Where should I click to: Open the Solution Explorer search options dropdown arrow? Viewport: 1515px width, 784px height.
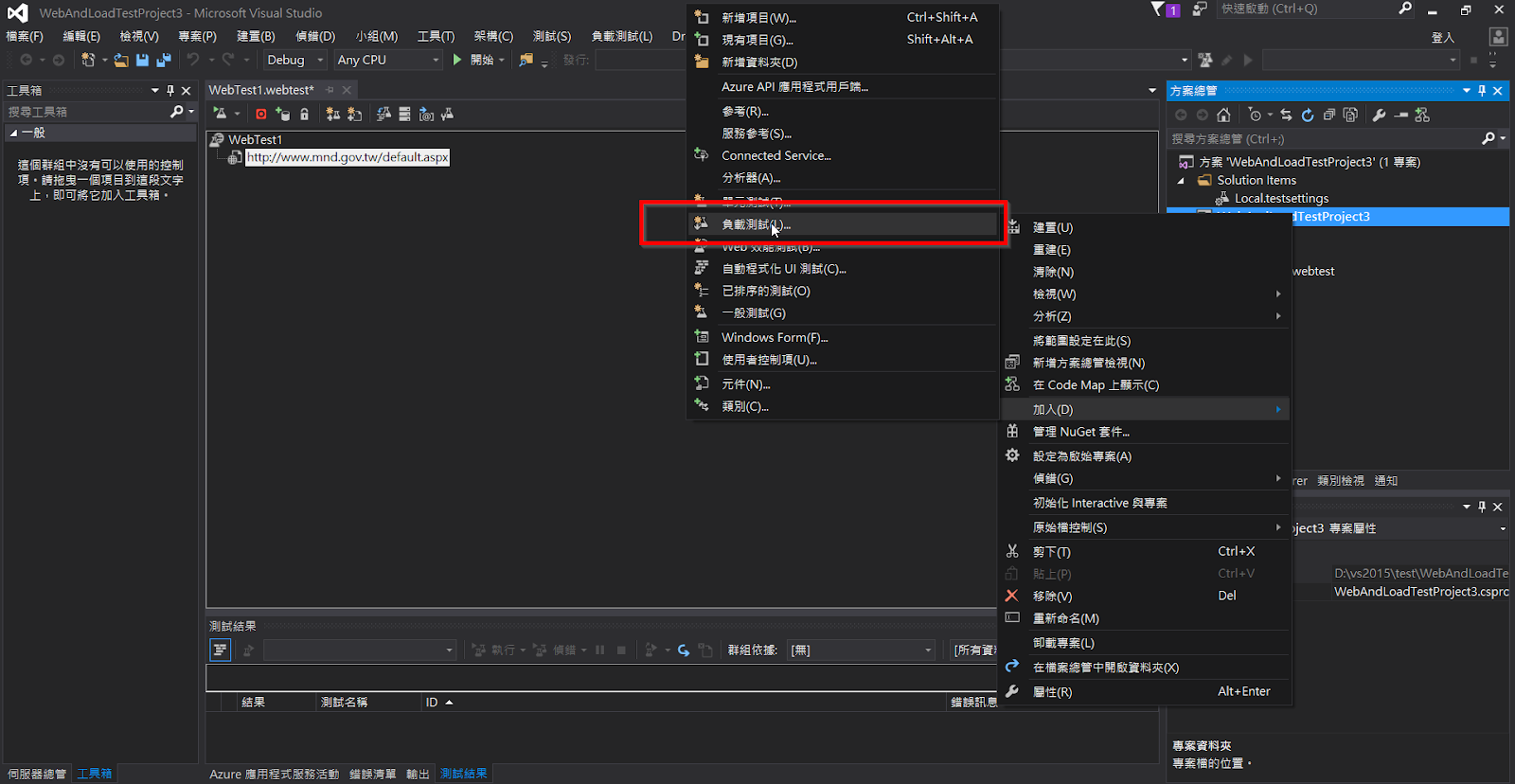tap(1503, 138)
